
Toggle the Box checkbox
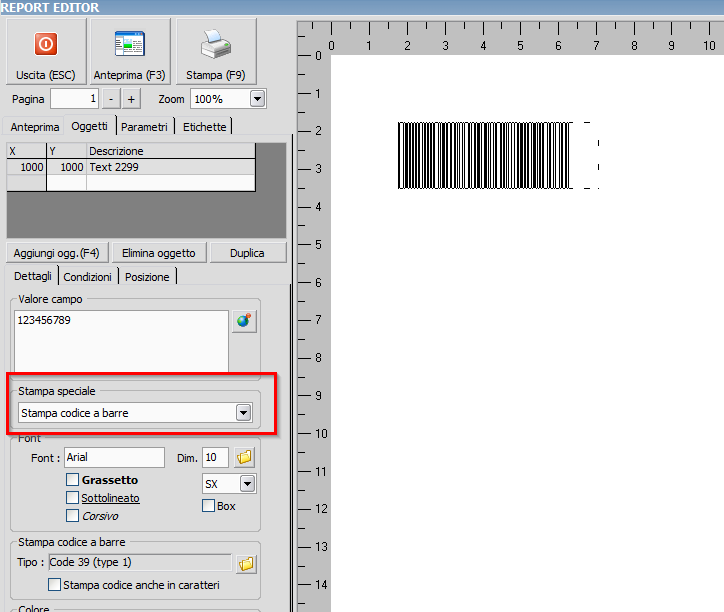point(209,506)
